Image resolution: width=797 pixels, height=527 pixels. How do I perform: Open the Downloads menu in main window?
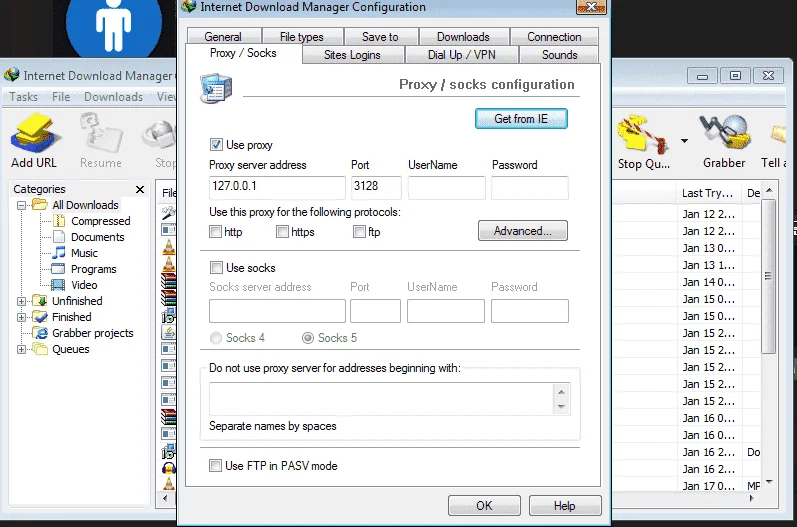(113, 97)
